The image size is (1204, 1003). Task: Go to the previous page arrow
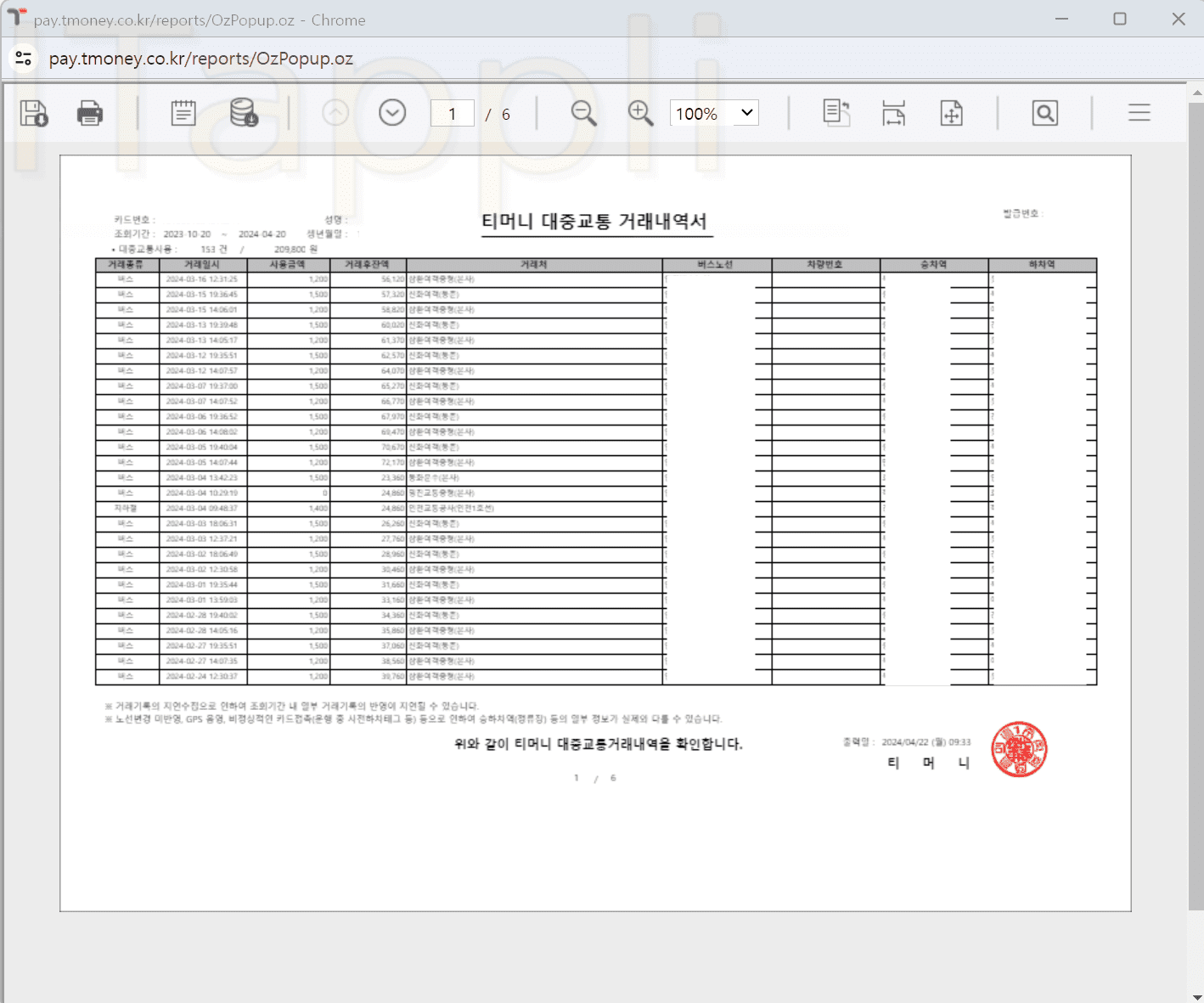coord(335,113)
